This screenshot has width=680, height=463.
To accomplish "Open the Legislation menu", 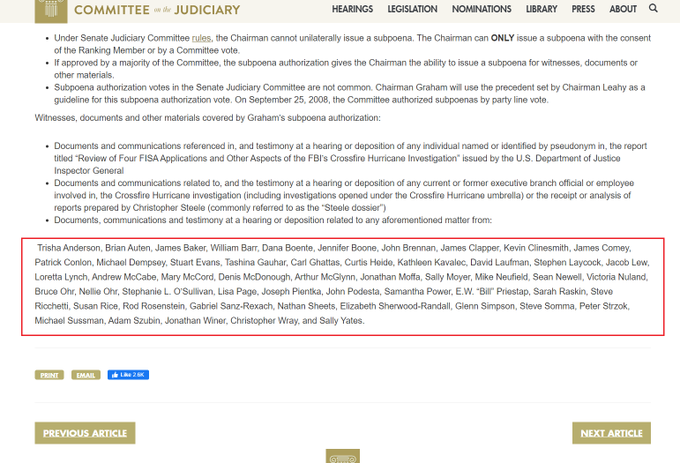I will [412, 9].
